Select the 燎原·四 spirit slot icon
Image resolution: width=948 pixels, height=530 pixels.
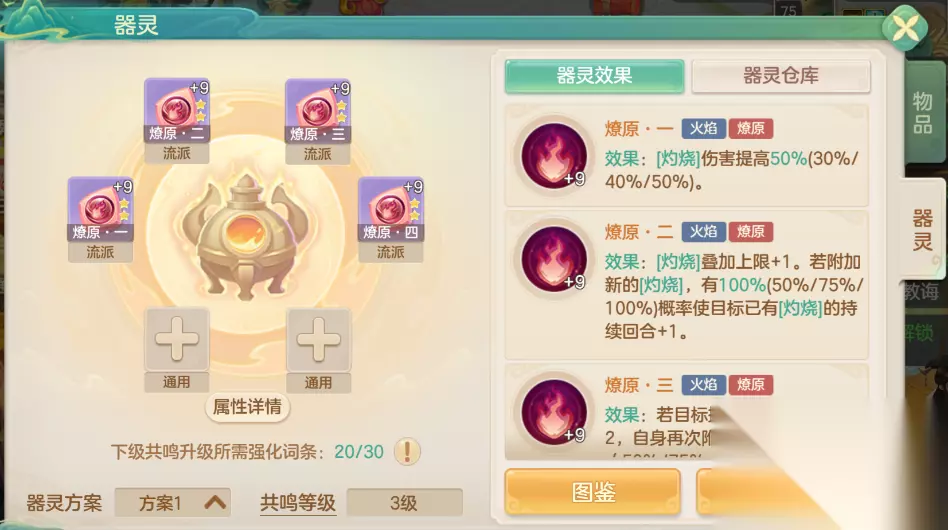391,209
